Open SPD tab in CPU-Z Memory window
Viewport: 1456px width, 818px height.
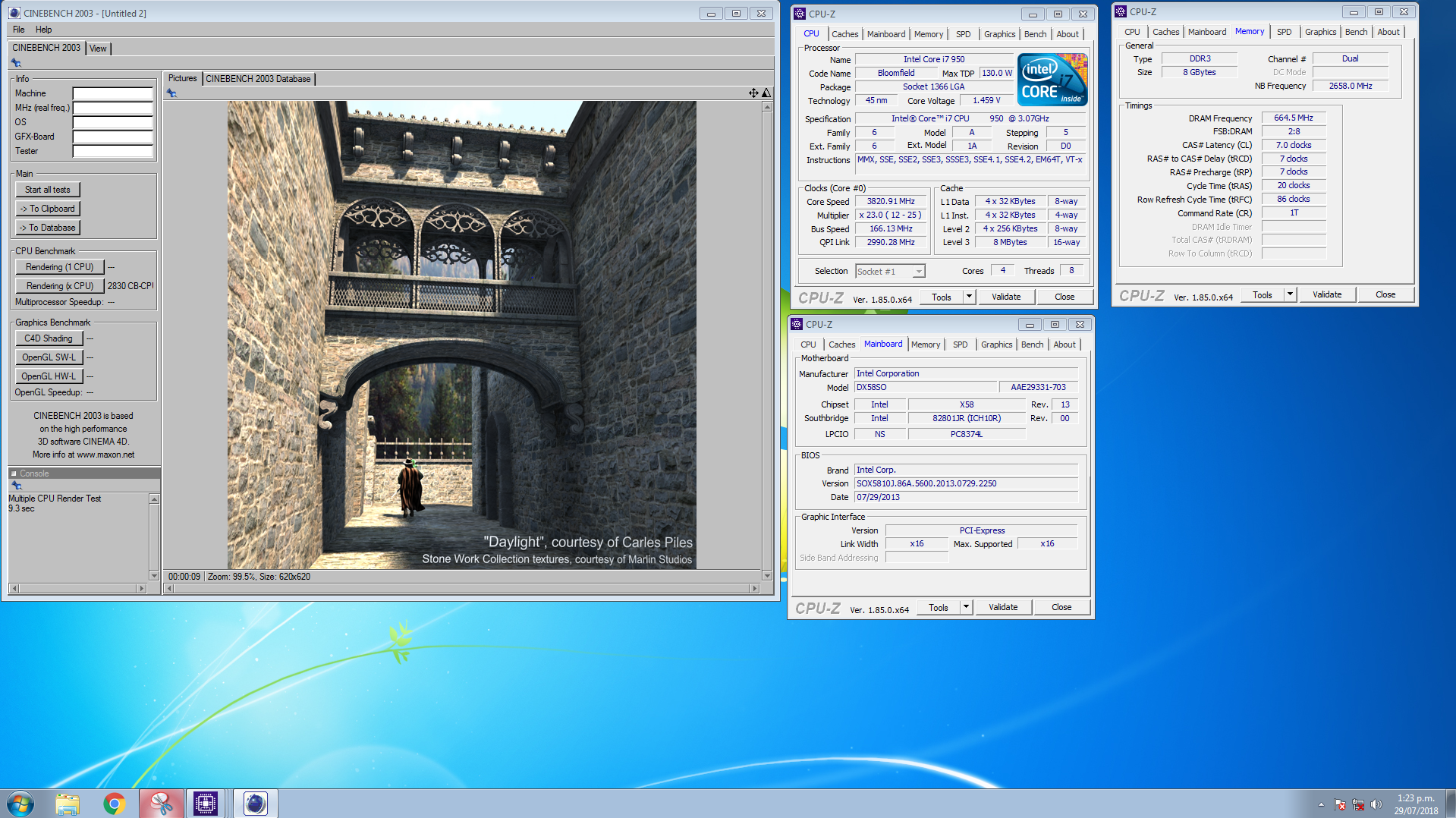tap(1284, 32)
